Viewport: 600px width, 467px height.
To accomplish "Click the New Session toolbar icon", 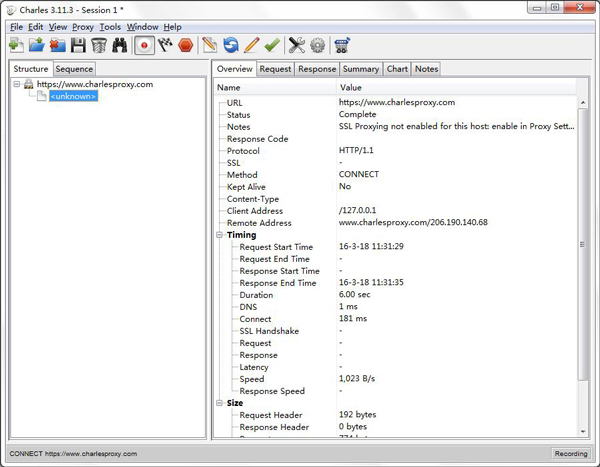I will (16, 45).
